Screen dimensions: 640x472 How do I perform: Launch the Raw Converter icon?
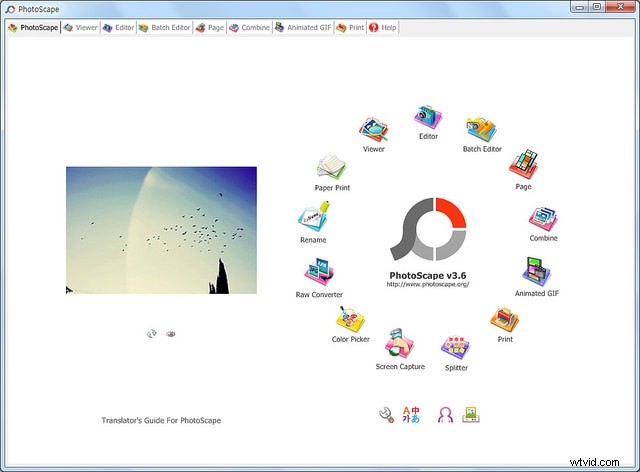[320, 274]
